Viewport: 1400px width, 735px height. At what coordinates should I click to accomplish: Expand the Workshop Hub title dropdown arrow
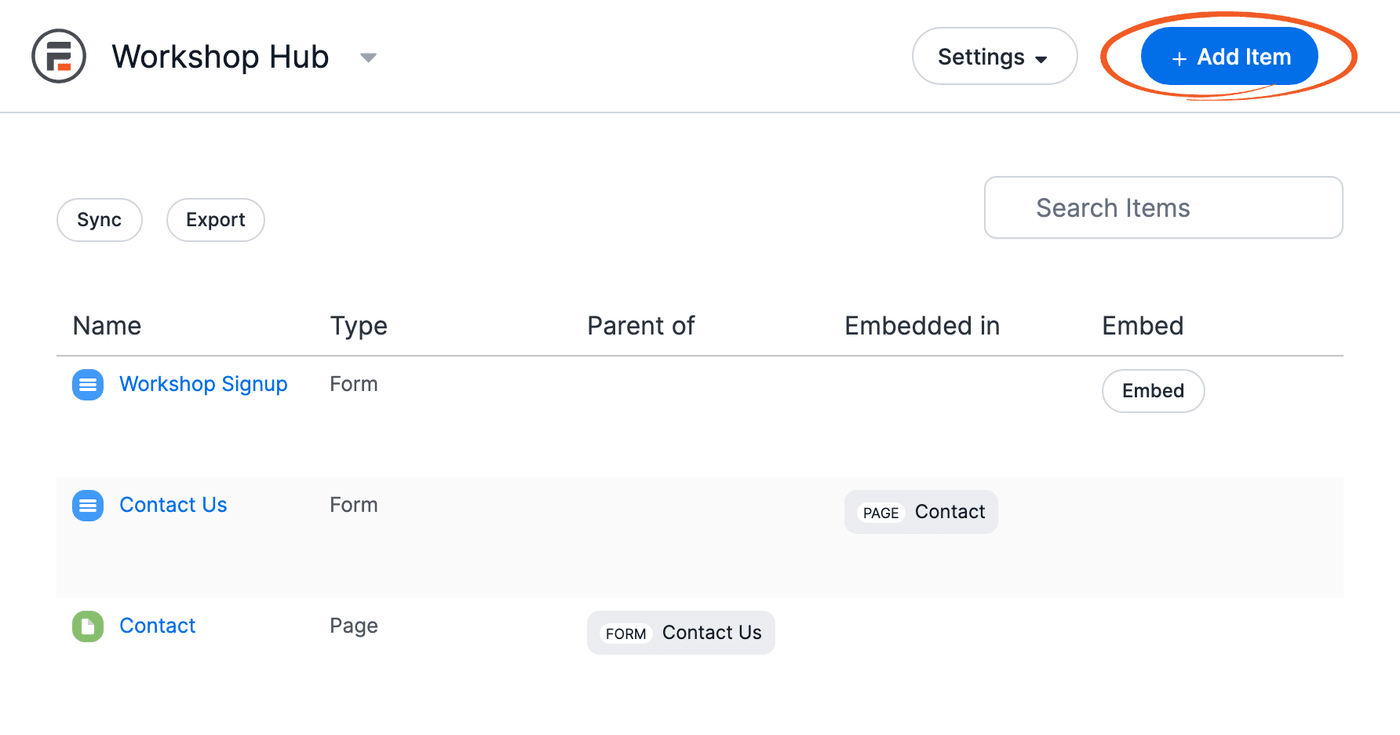click(x=368, y=58)
